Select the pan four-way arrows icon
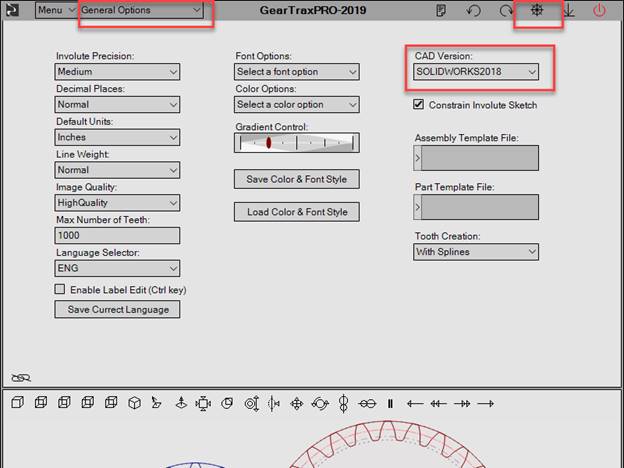Screen dimensions: 624x468 (x=296, y=404)
